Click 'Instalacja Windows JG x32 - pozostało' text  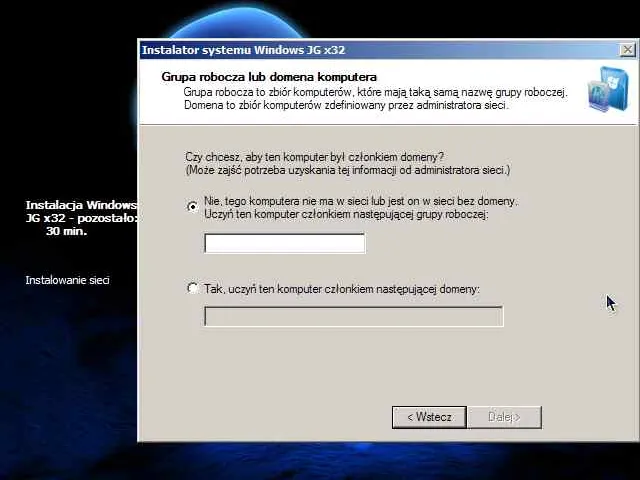coord(82,211)
